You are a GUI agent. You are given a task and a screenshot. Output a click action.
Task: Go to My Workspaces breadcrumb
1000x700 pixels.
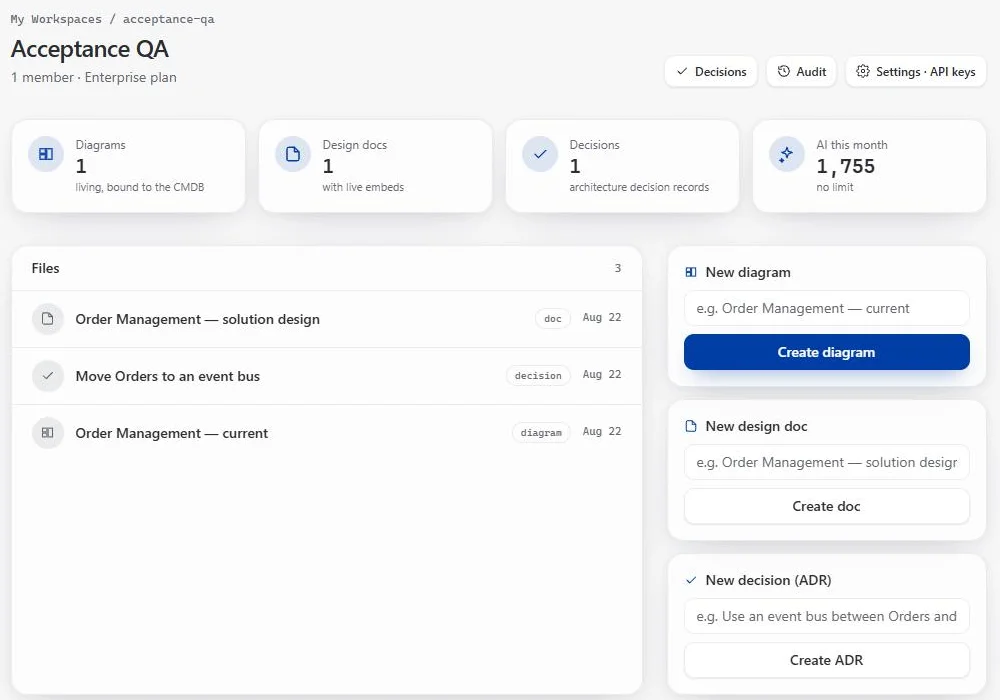56,19
